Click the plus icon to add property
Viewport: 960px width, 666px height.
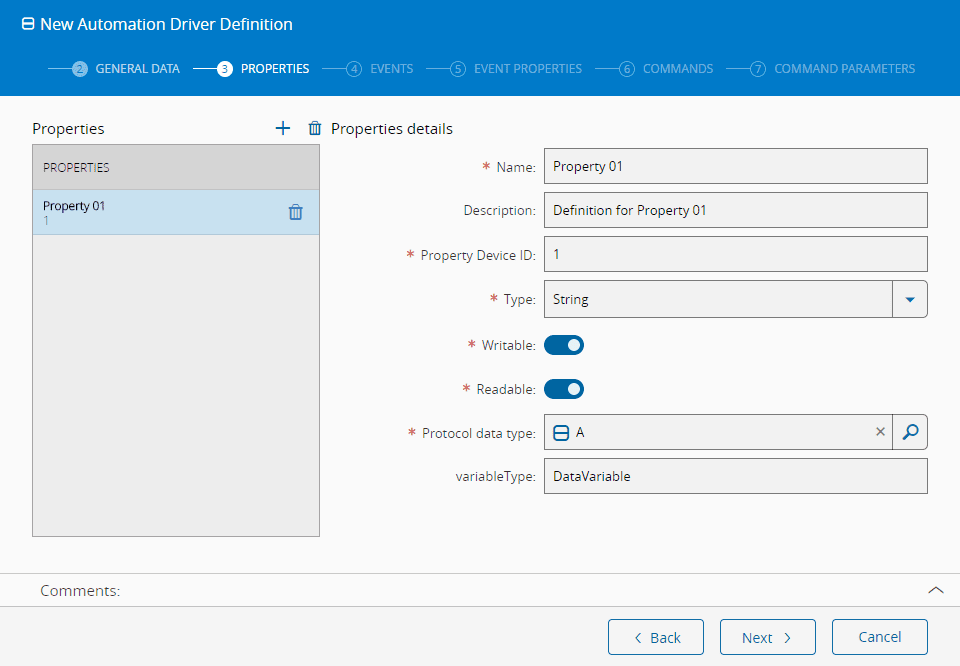[x=283, y=128]
